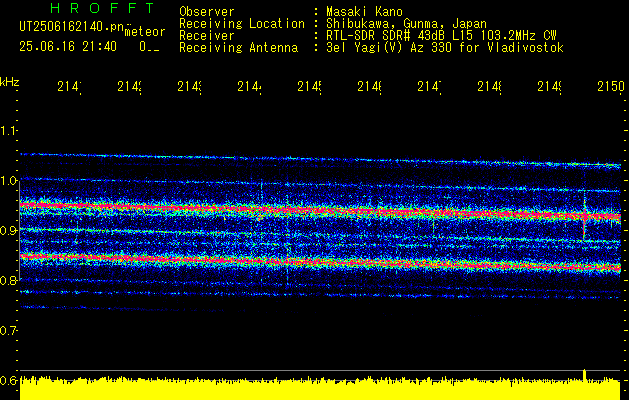Click the 0.6 kHz frequency axis label
629x400 pixels.
[x=9, y=380]
